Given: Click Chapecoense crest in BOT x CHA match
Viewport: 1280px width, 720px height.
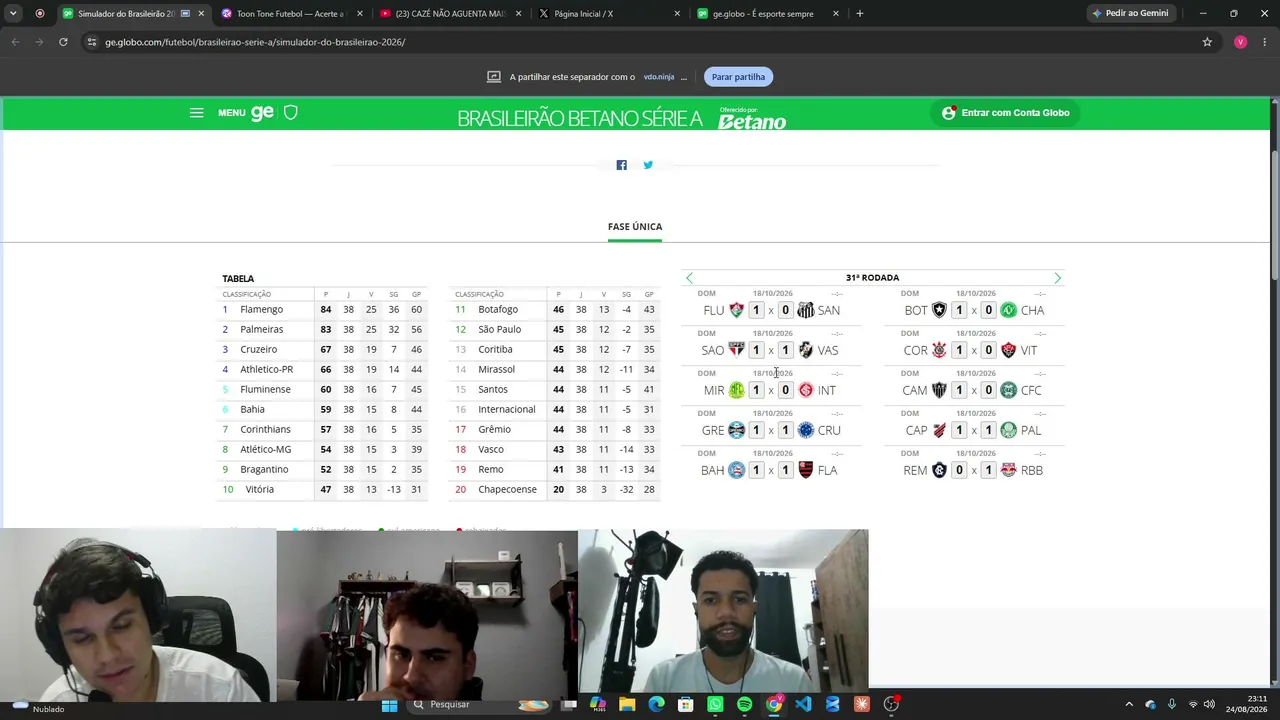Looking at the screenshot, I should (1009, 310).
